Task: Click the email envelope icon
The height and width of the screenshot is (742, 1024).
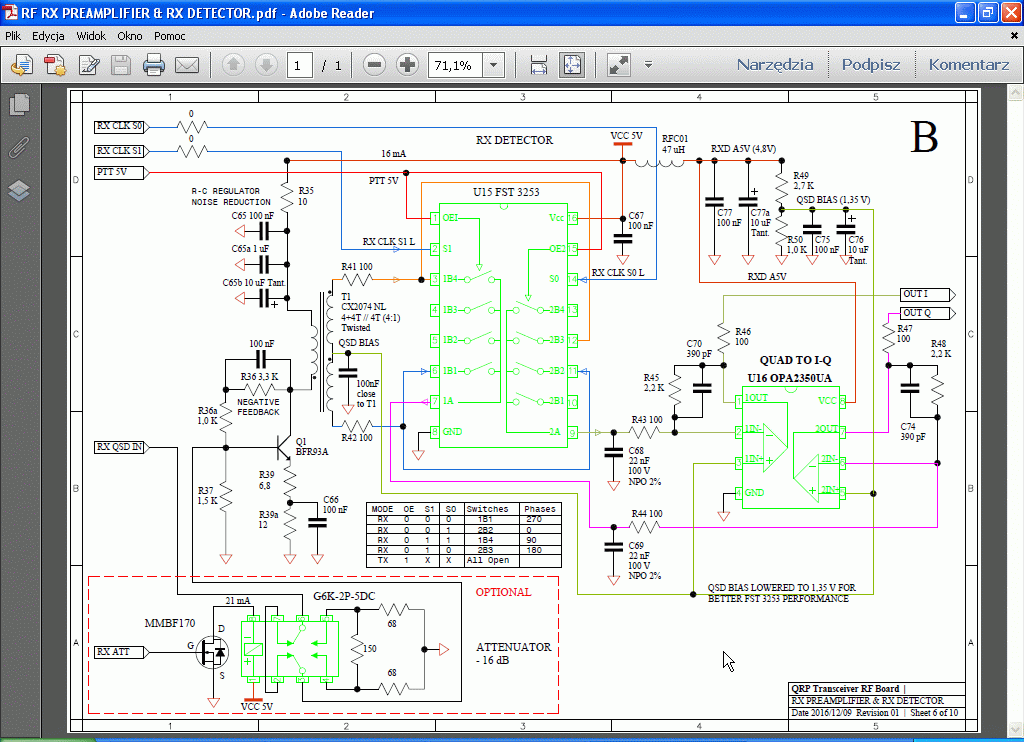Action: [x=187, y=66]
